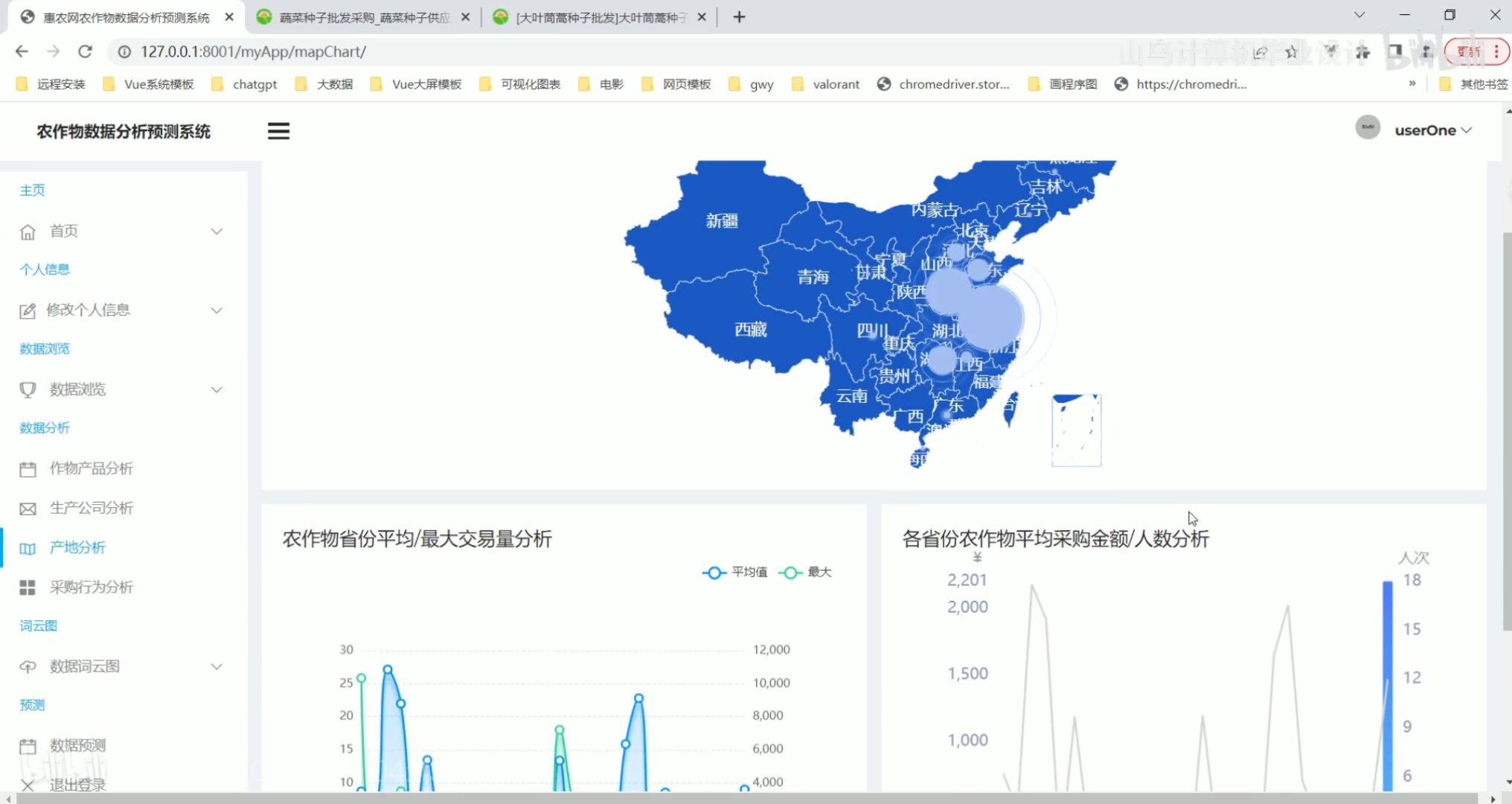This screenshot has height=804, width=1512.
Task: Expand the 首页 menu chevron
Action: pos(217,232)
